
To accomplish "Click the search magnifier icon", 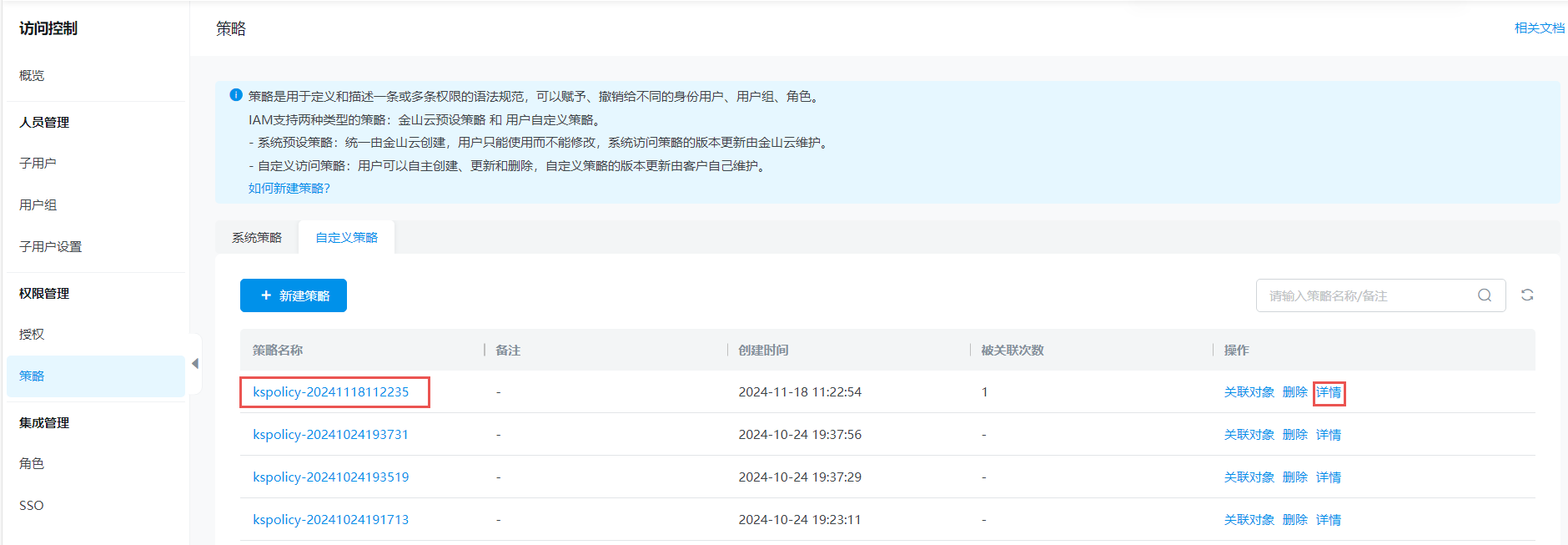I will pyautogui.click(x=1485, y=295).
